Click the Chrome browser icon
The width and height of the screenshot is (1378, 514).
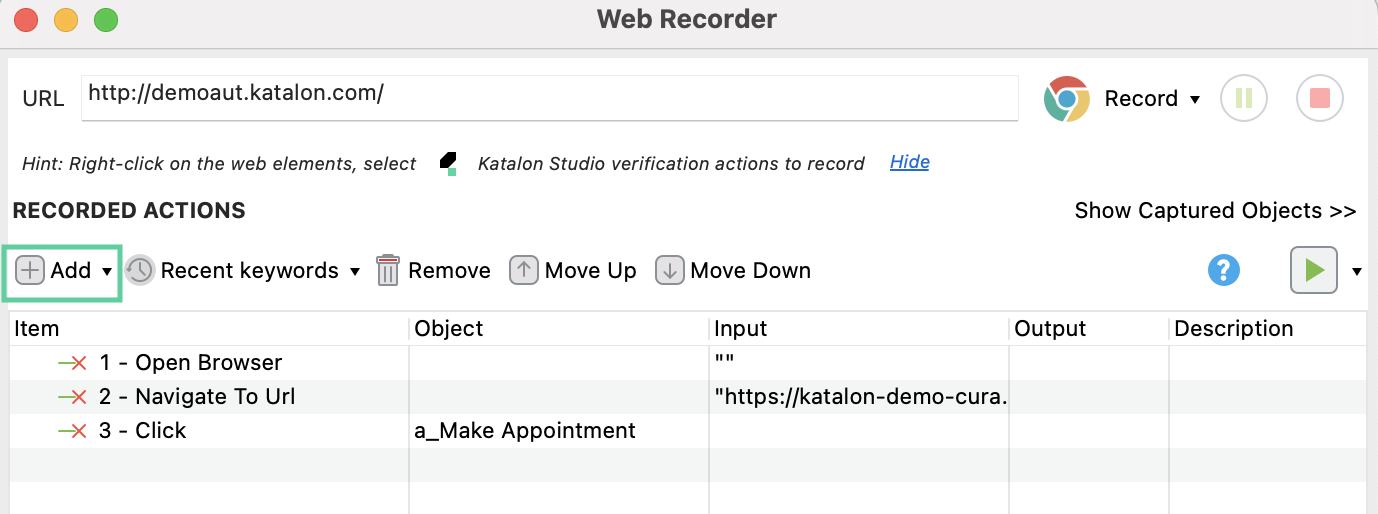pos(1066,99)
